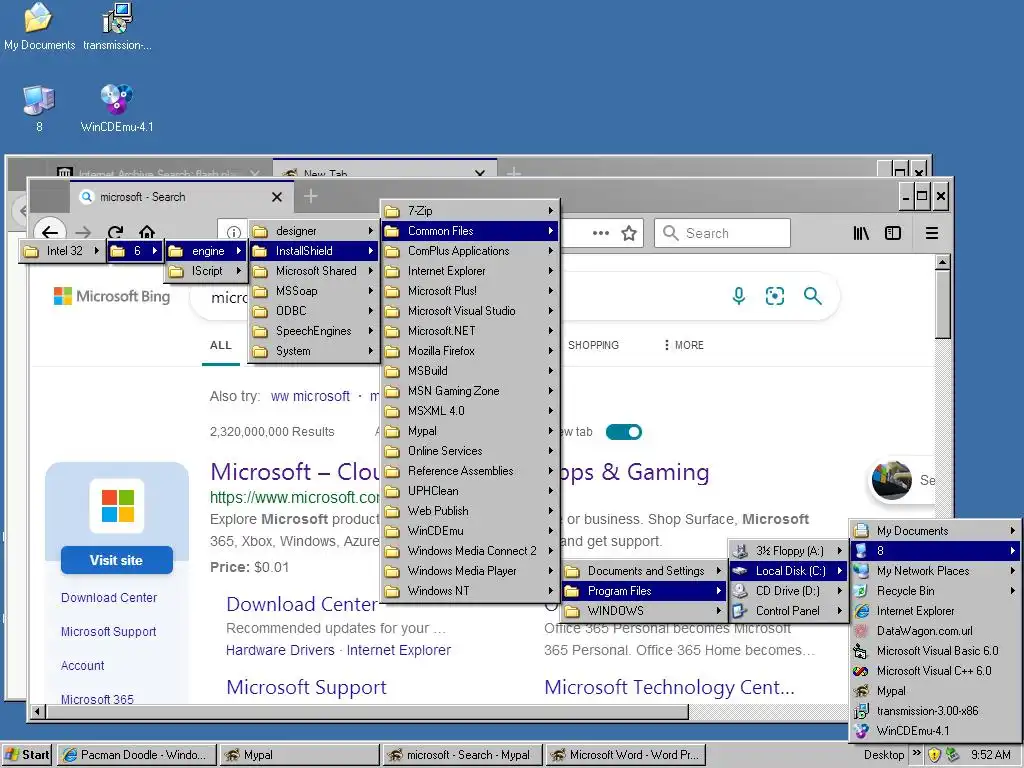Expand the WINDOWS folder submenu
The image size is (1024, 768).
pos(644,611)
